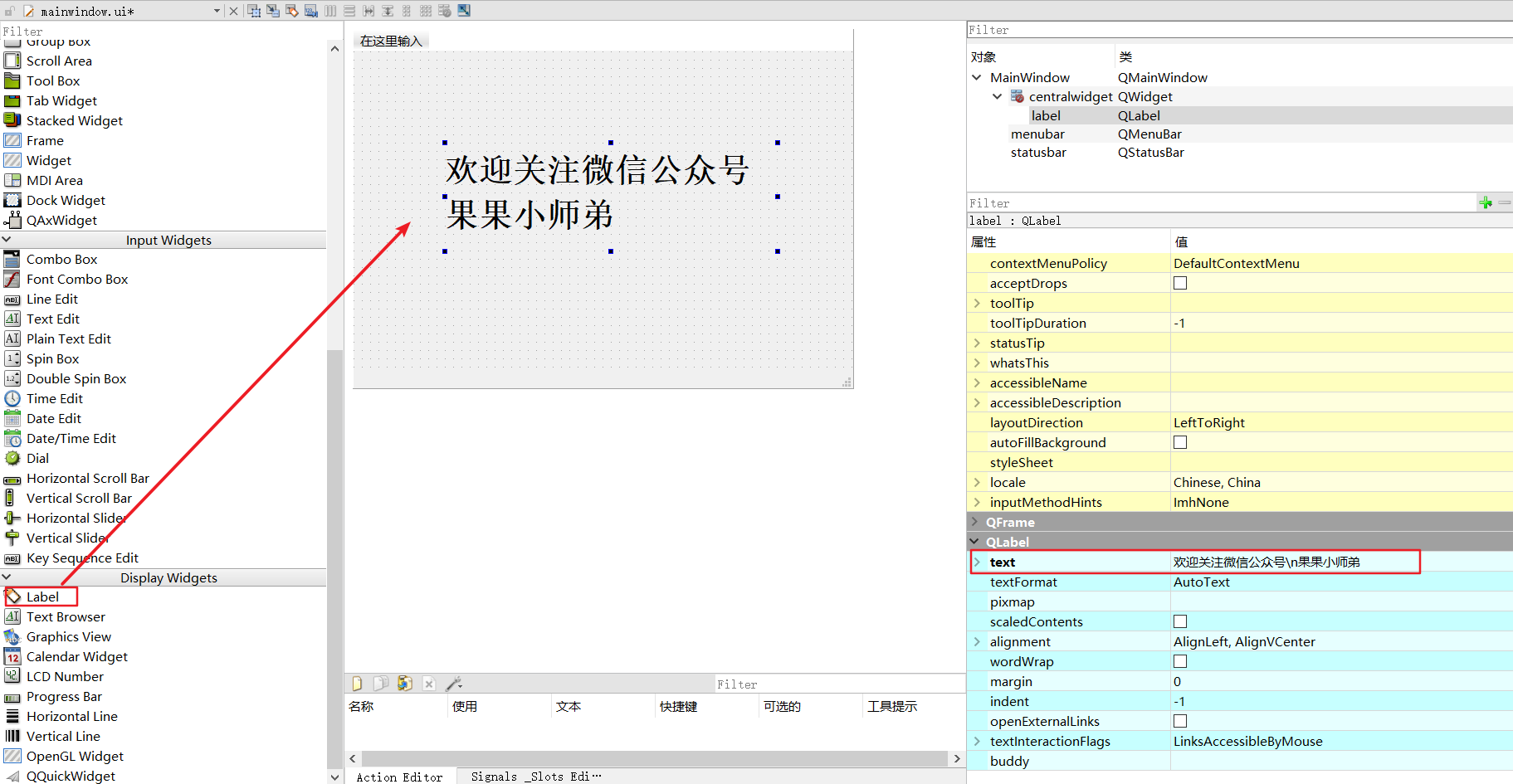Select the Edit Tab Order mode icon
1513x784 pixels.
[x=311, y=11]
